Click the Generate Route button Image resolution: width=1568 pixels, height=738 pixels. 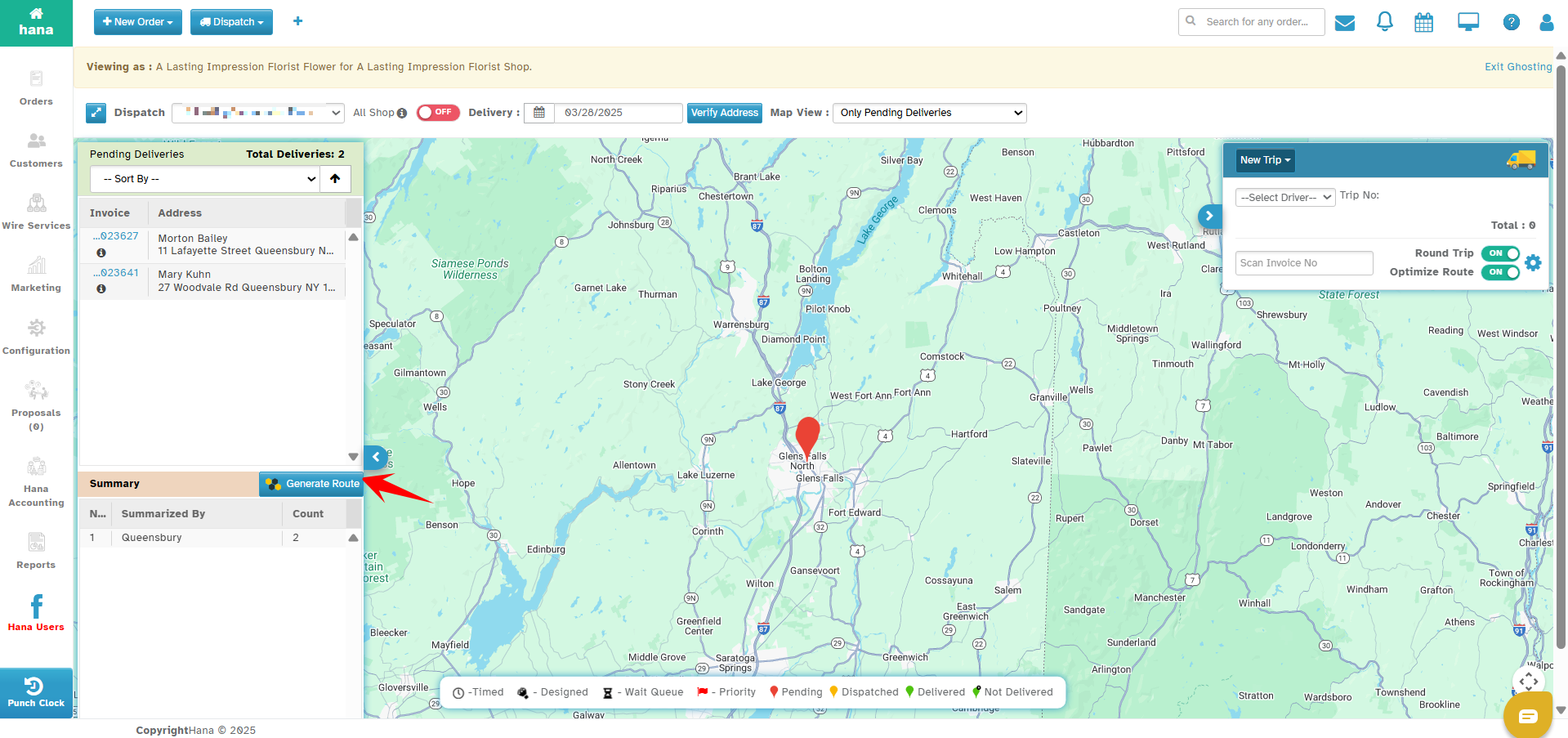(x=311, y=484)
